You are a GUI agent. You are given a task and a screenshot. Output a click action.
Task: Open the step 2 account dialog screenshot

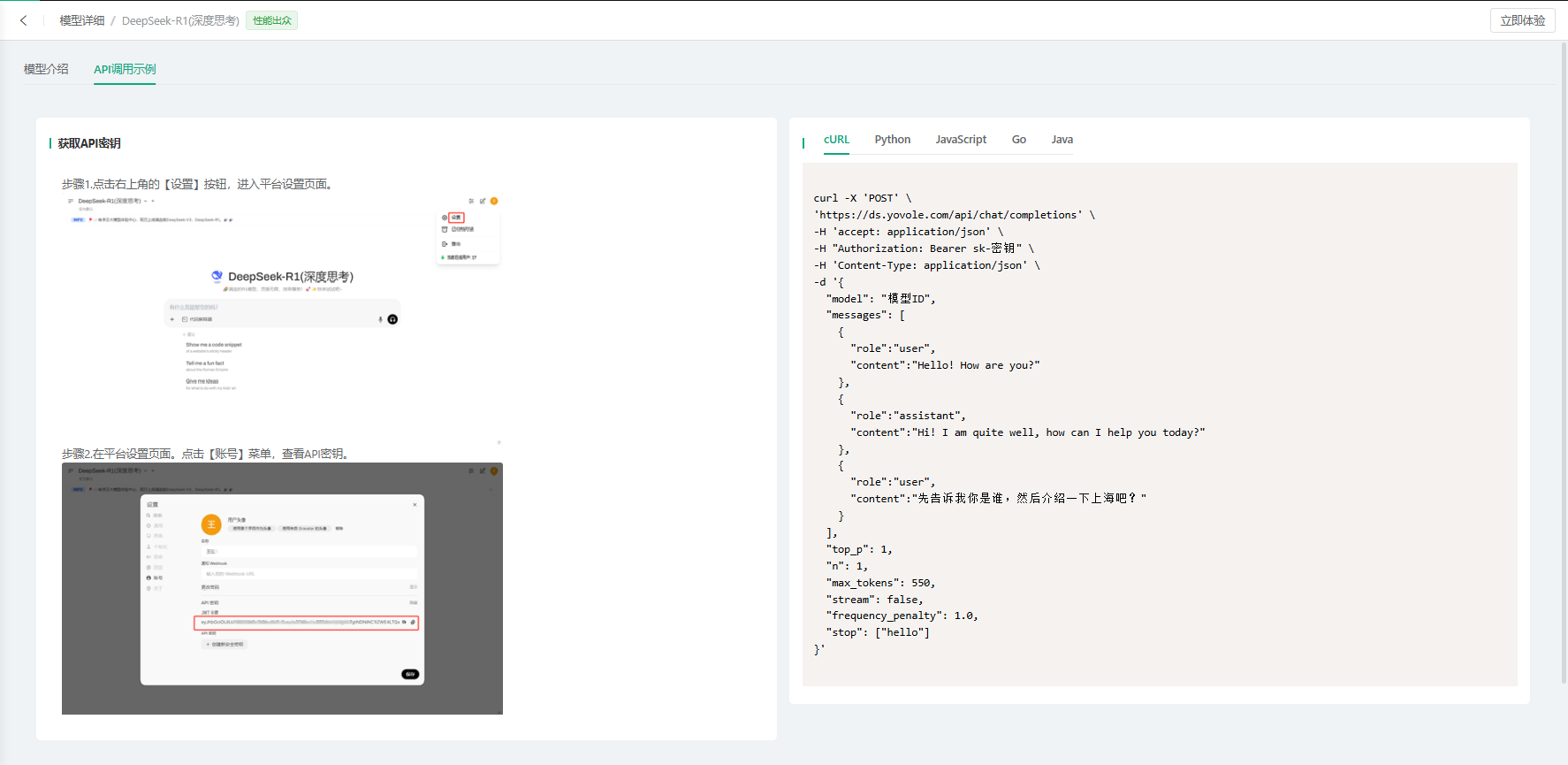tap(283, 588)
